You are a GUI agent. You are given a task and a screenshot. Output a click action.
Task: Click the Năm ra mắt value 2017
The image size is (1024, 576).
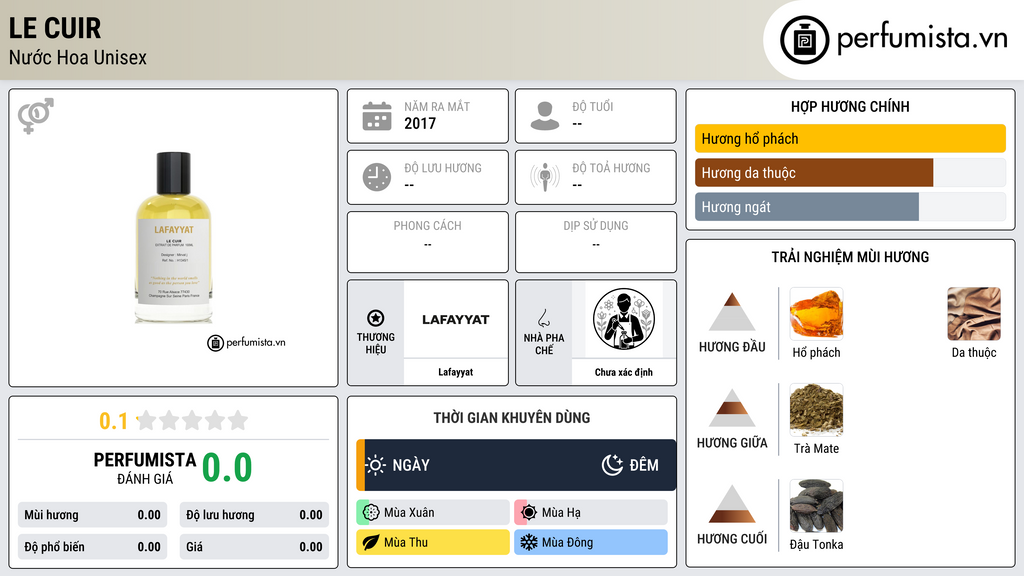click(x=420, y=123)
